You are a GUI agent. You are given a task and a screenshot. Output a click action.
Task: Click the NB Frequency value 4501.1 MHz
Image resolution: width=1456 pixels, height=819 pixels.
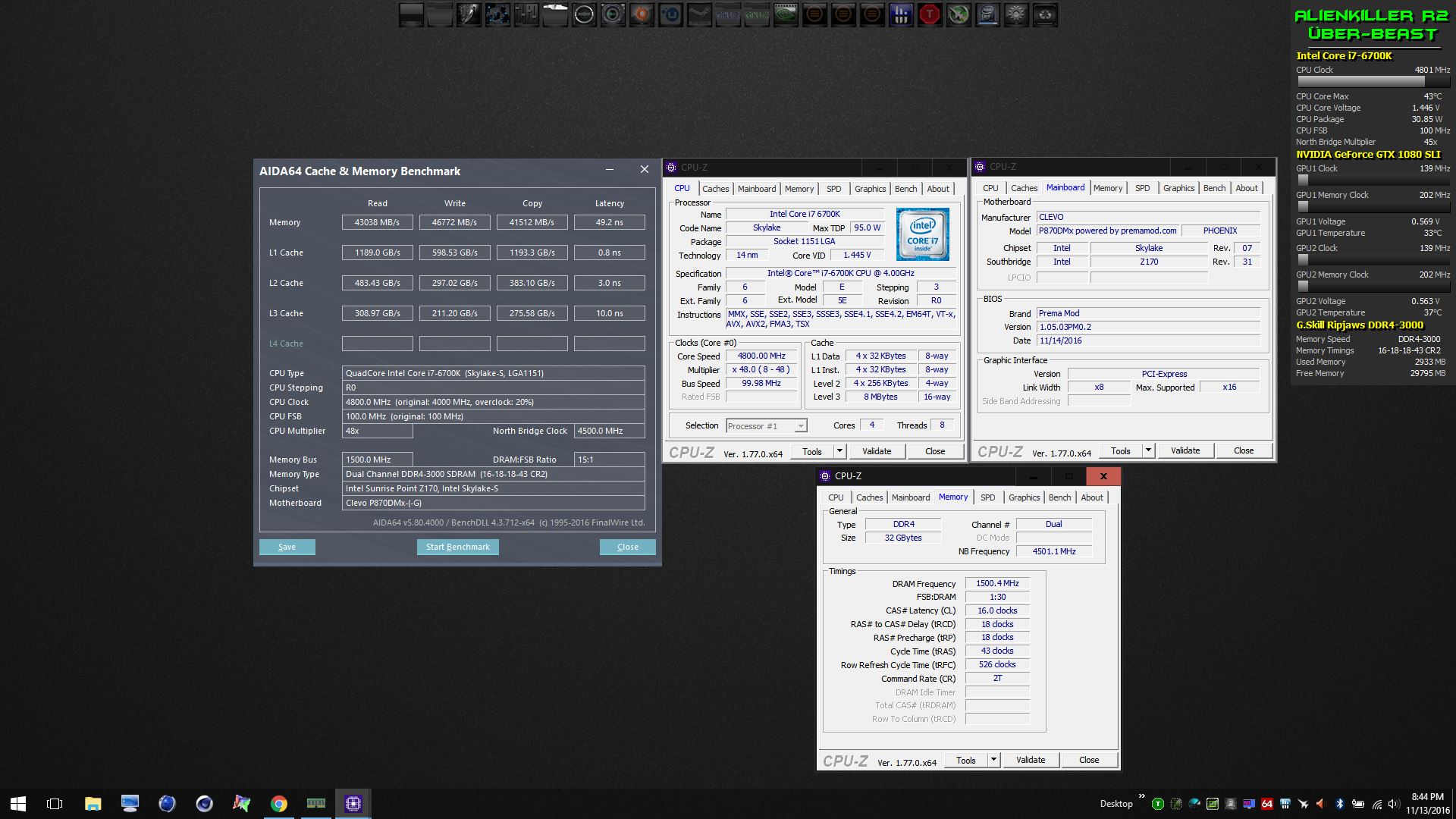tap(1054, 551)
